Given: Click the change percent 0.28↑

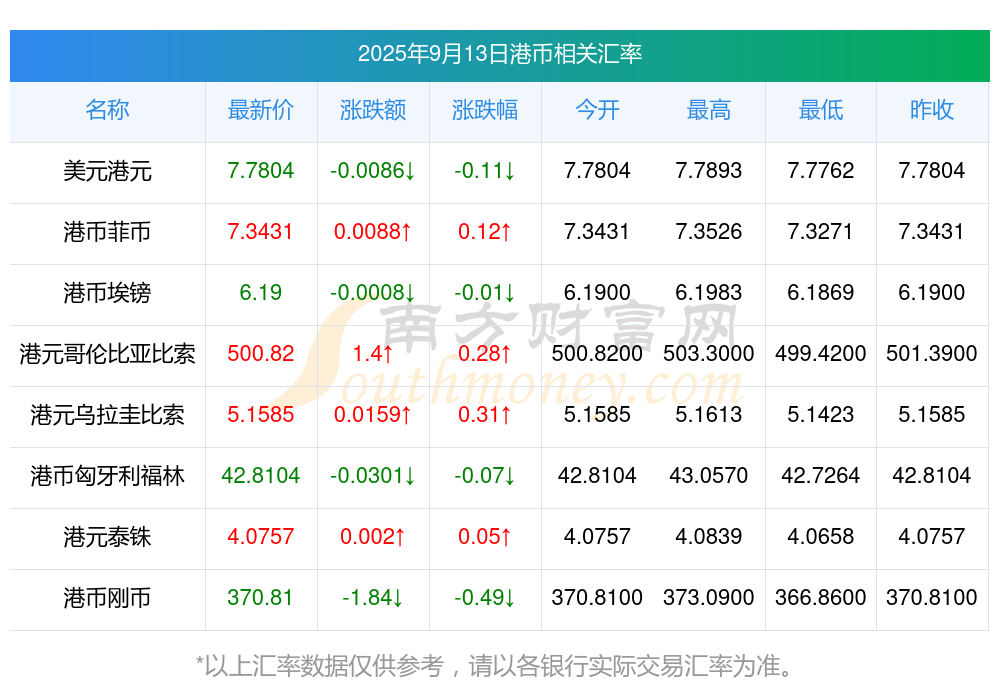Looking at the screenshot, I should click(x=485, y=353).
